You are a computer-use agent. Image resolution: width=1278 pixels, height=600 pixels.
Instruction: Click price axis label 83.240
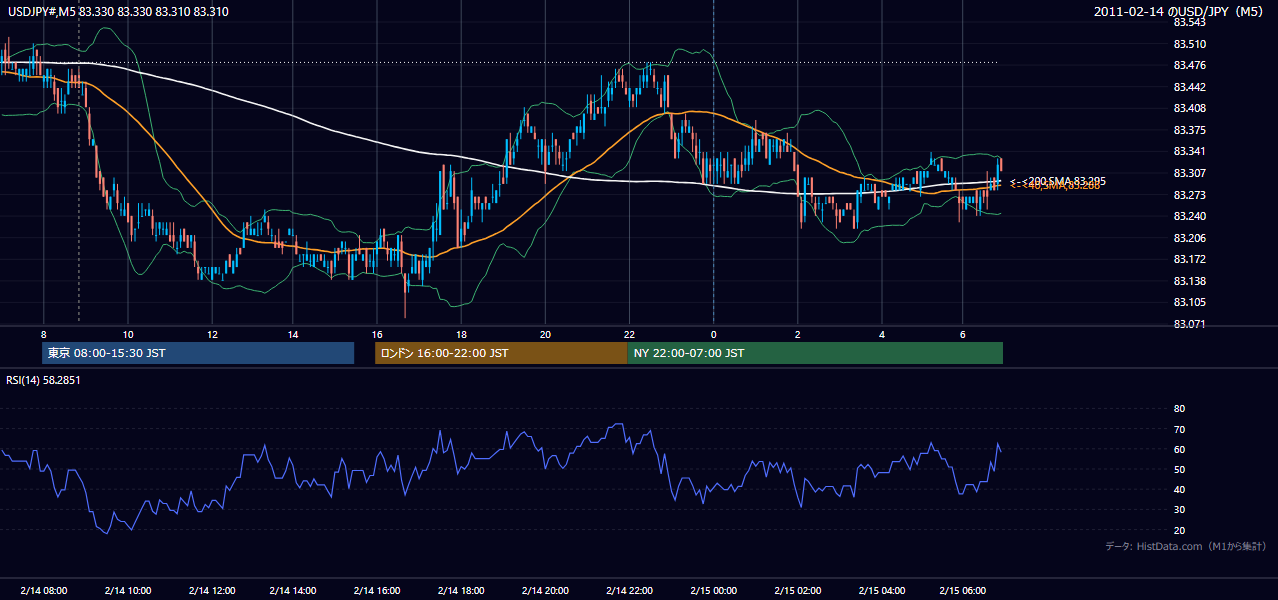(1189, 216)
